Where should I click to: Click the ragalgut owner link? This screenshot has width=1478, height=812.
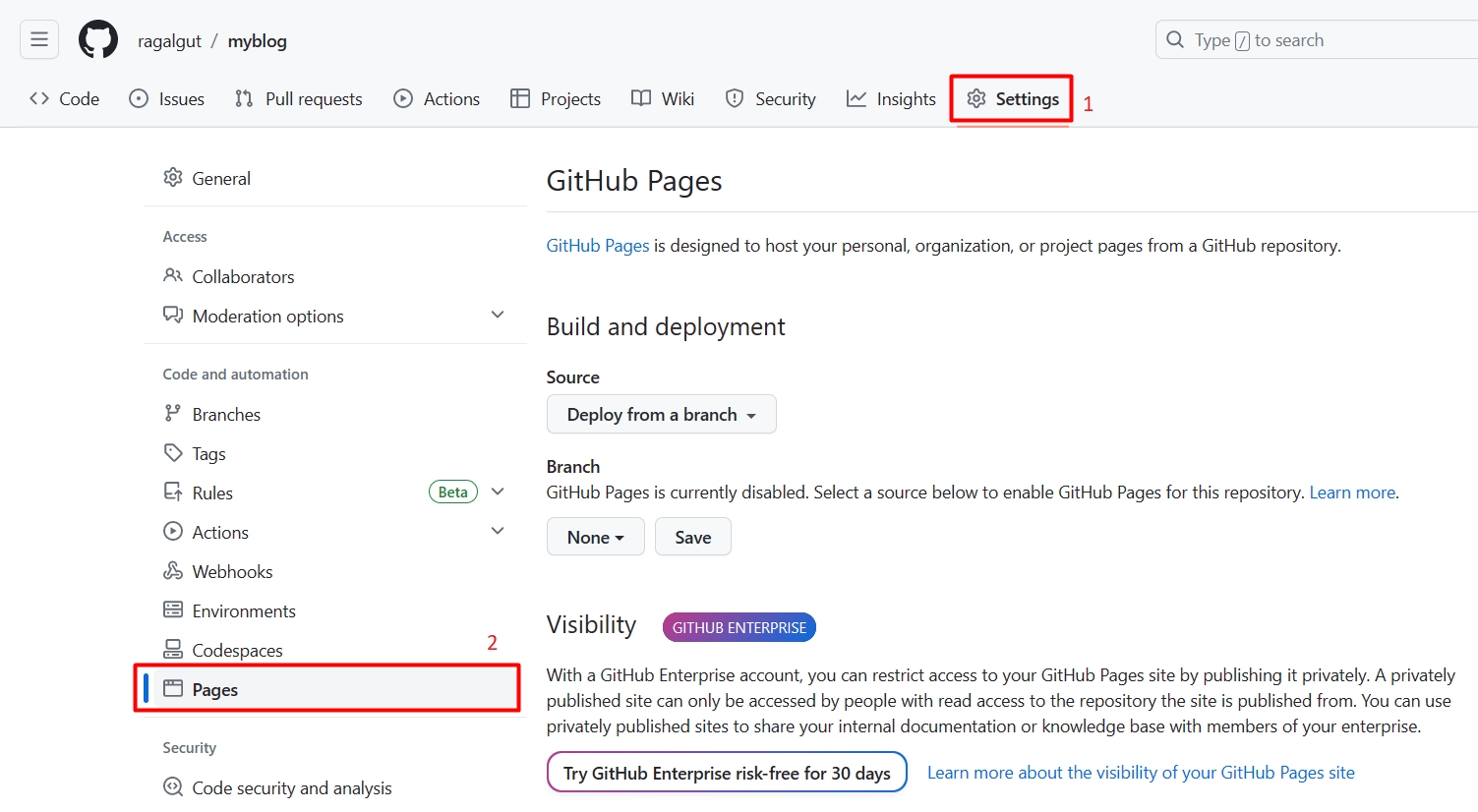point(169,41)
